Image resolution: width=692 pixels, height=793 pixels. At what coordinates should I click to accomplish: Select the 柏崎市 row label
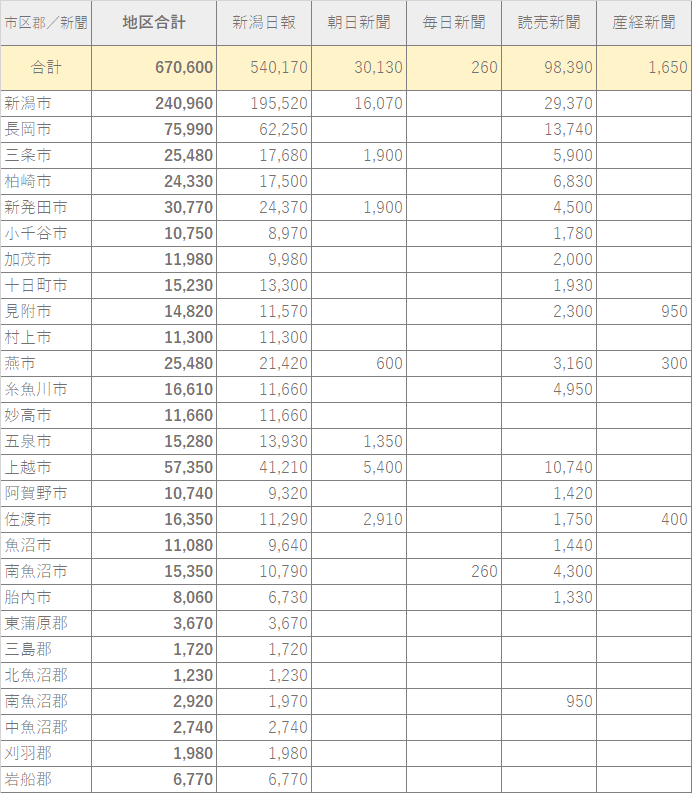[x=28, y=181]
